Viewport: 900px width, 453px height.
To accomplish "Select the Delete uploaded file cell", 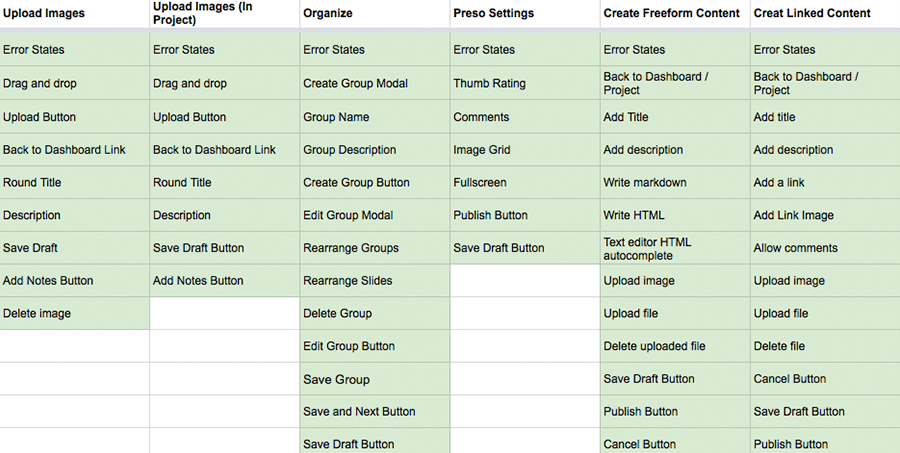I will pyautogui.click(x=675, y=346).
